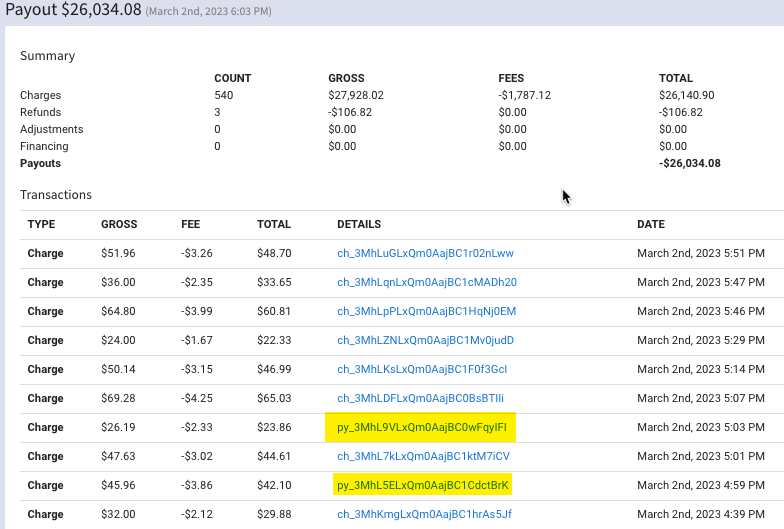Click the Refunds row label in Summary

click(41, 113)
